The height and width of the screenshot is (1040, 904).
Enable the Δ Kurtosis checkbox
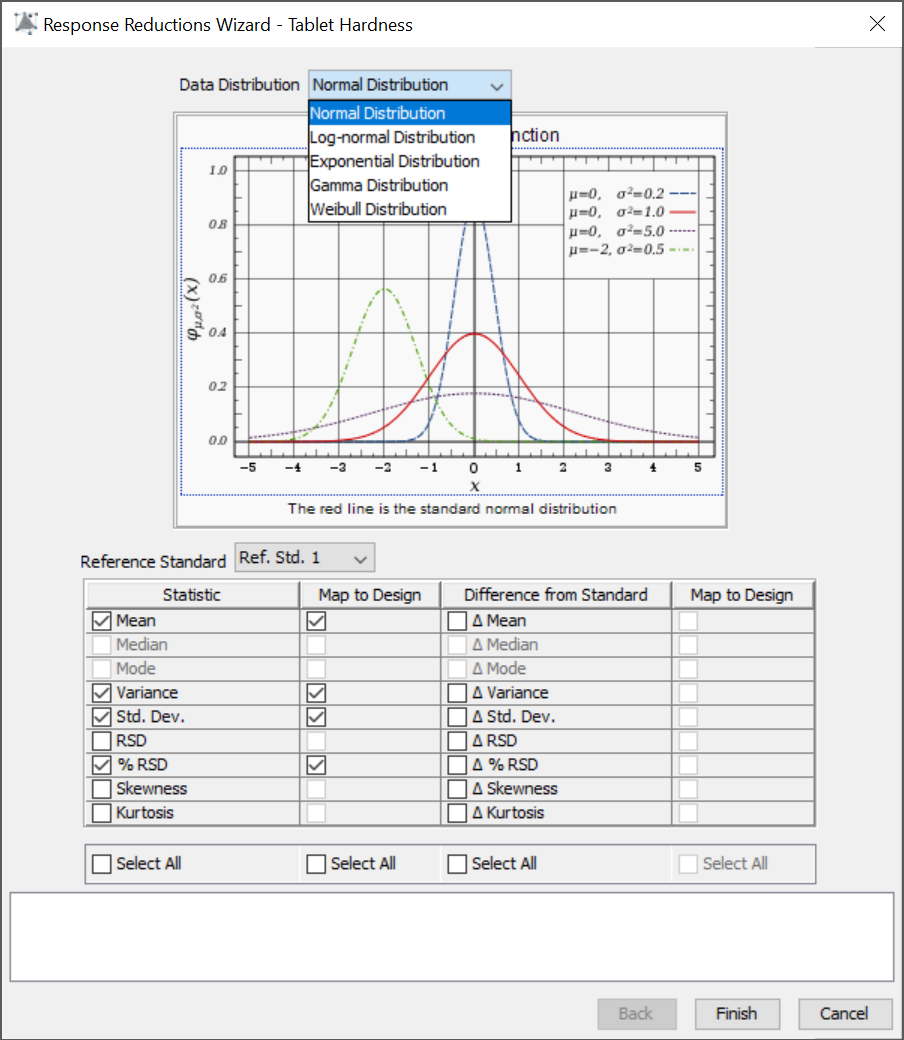point(457,812)
